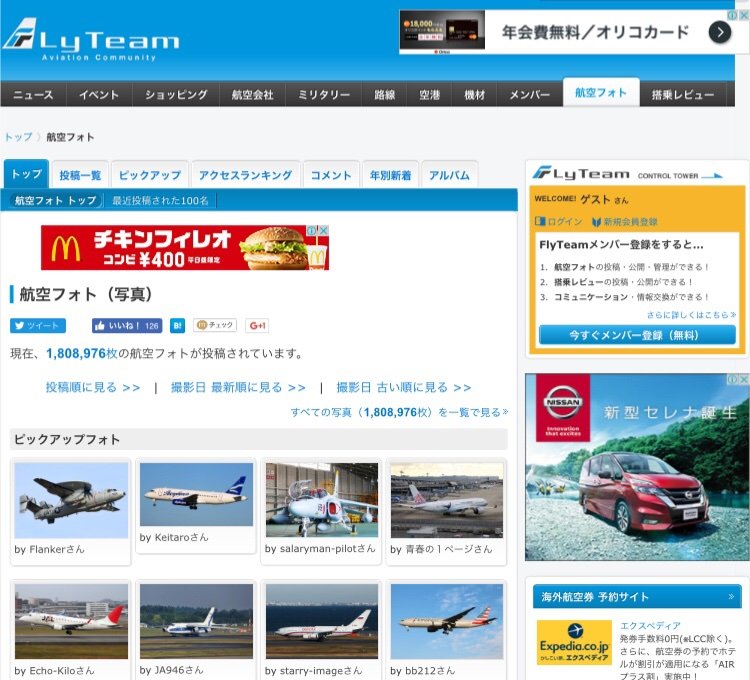
Task: Click the ログイン link in sidebar
Action: click(x=559, y=221)
